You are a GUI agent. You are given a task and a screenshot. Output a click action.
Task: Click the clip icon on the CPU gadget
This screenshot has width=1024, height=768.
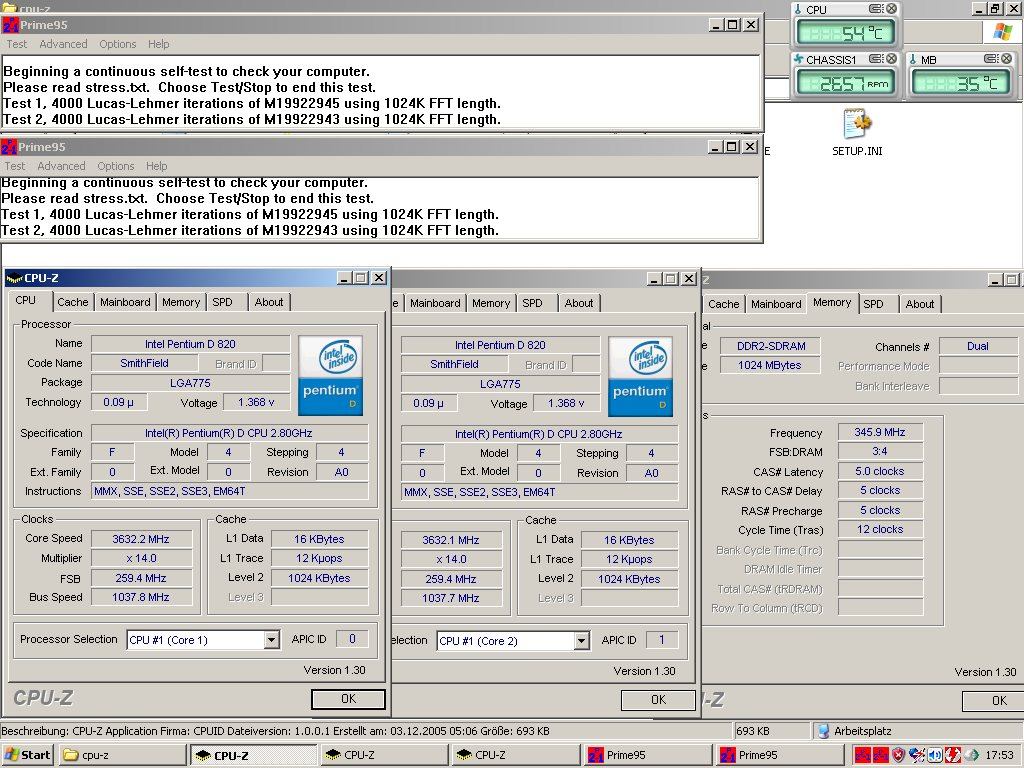(x=876, y=8)
